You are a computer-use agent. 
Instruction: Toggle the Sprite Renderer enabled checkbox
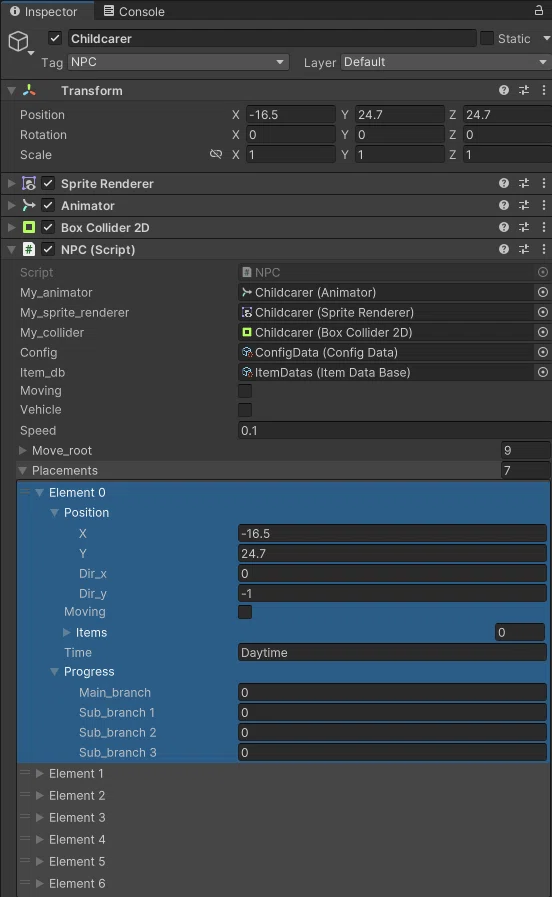[x=48, y=184]
